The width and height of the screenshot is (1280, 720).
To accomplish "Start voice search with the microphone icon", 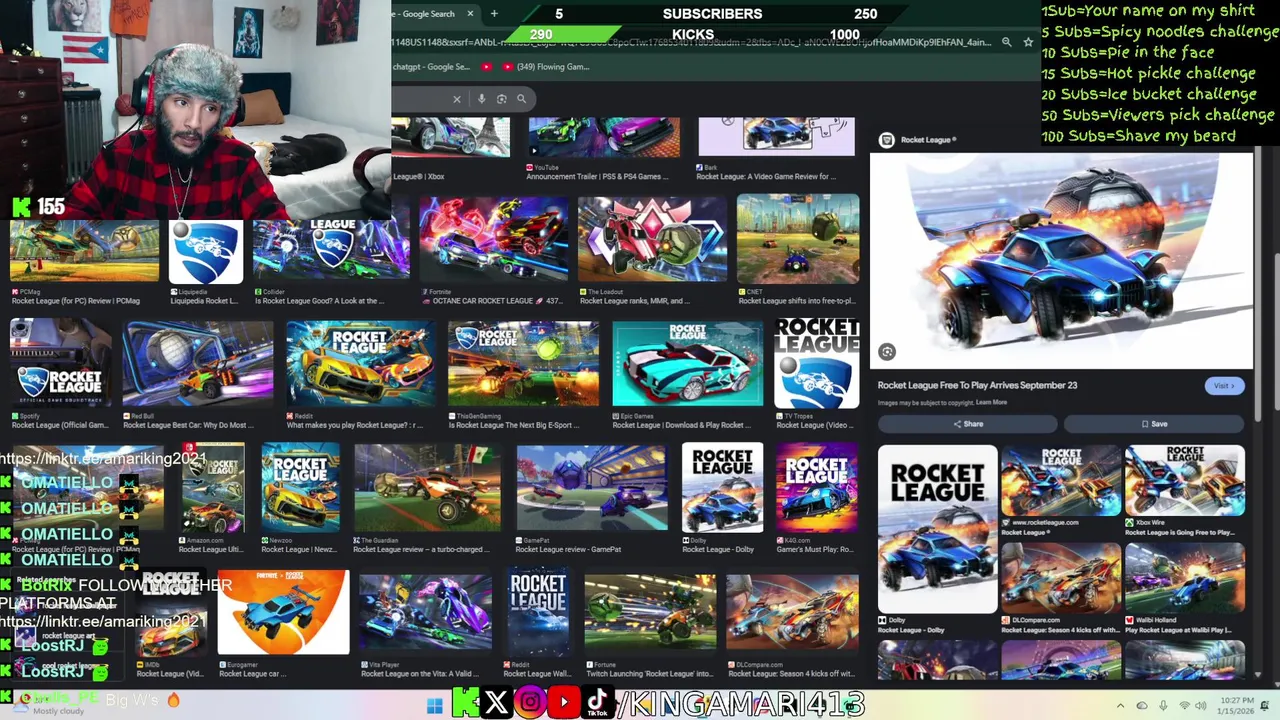I will (x=482, y=99).
